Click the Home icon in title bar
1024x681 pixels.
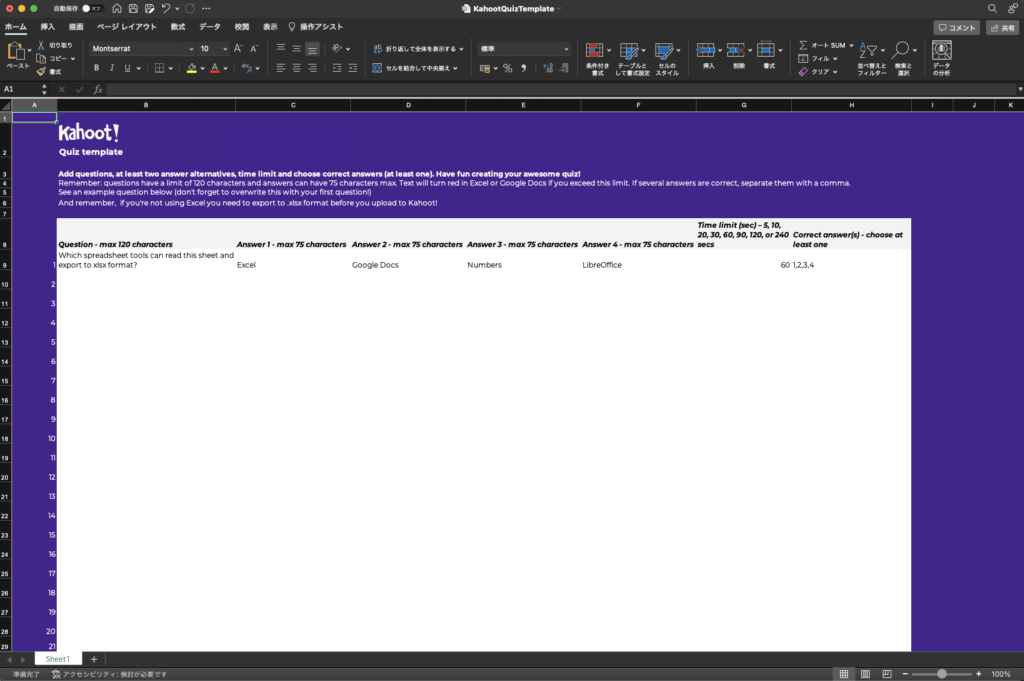(x=116, y=8)
